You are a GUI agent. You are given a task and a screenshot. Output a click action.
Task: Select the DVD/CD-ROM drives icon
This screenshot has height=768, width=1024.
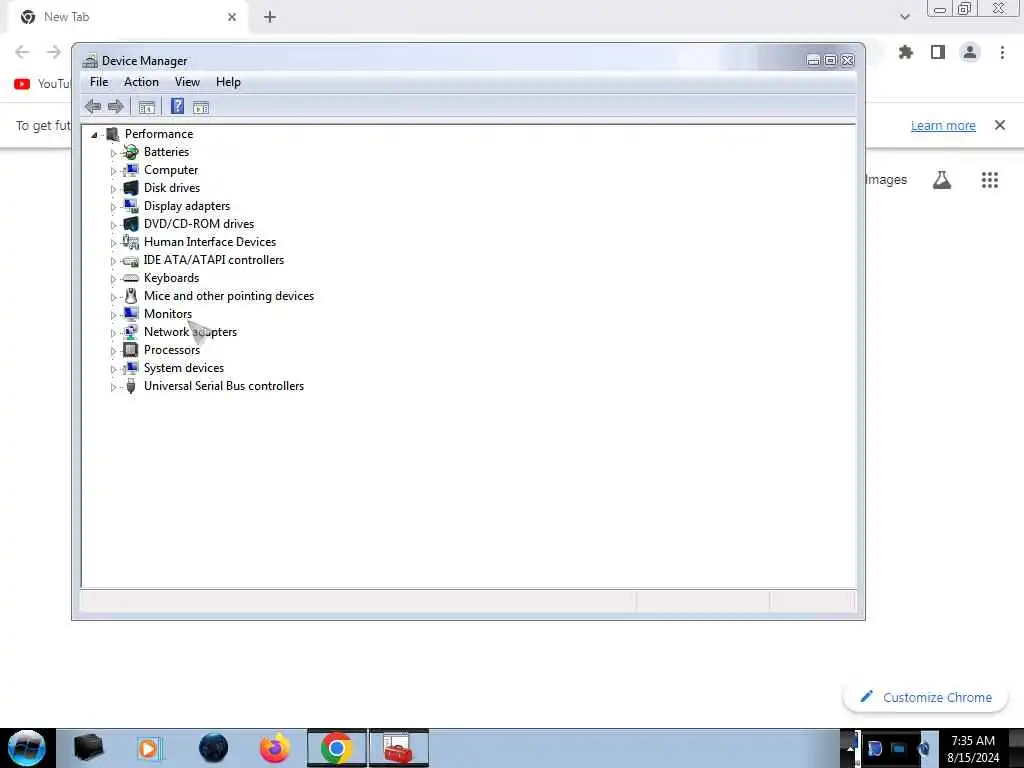click(x=131, y=223)
